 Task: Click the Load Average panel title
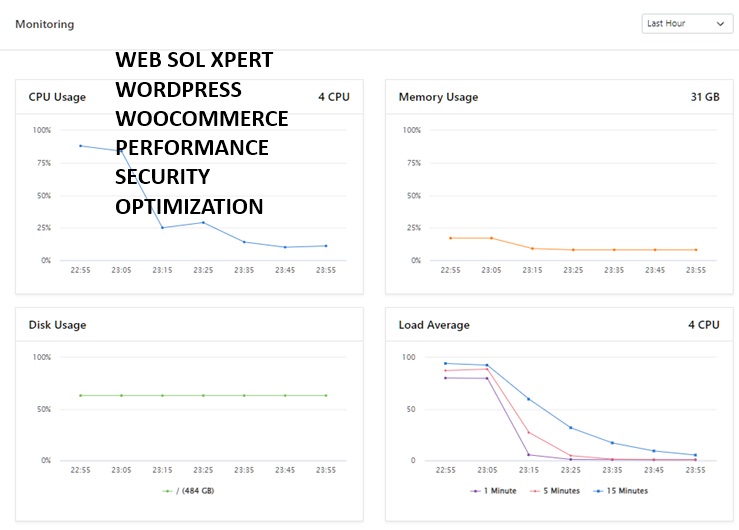coord(434,325)
